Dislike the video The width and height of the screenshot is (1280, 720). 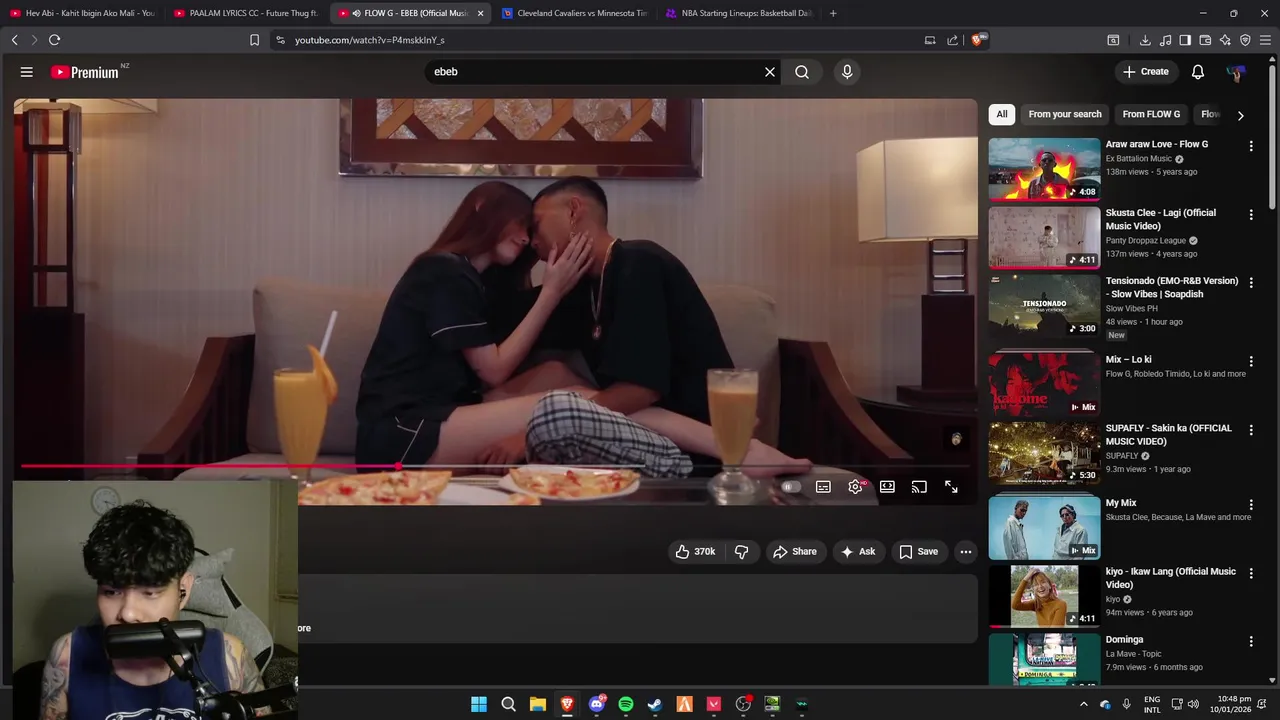point(742,552)
